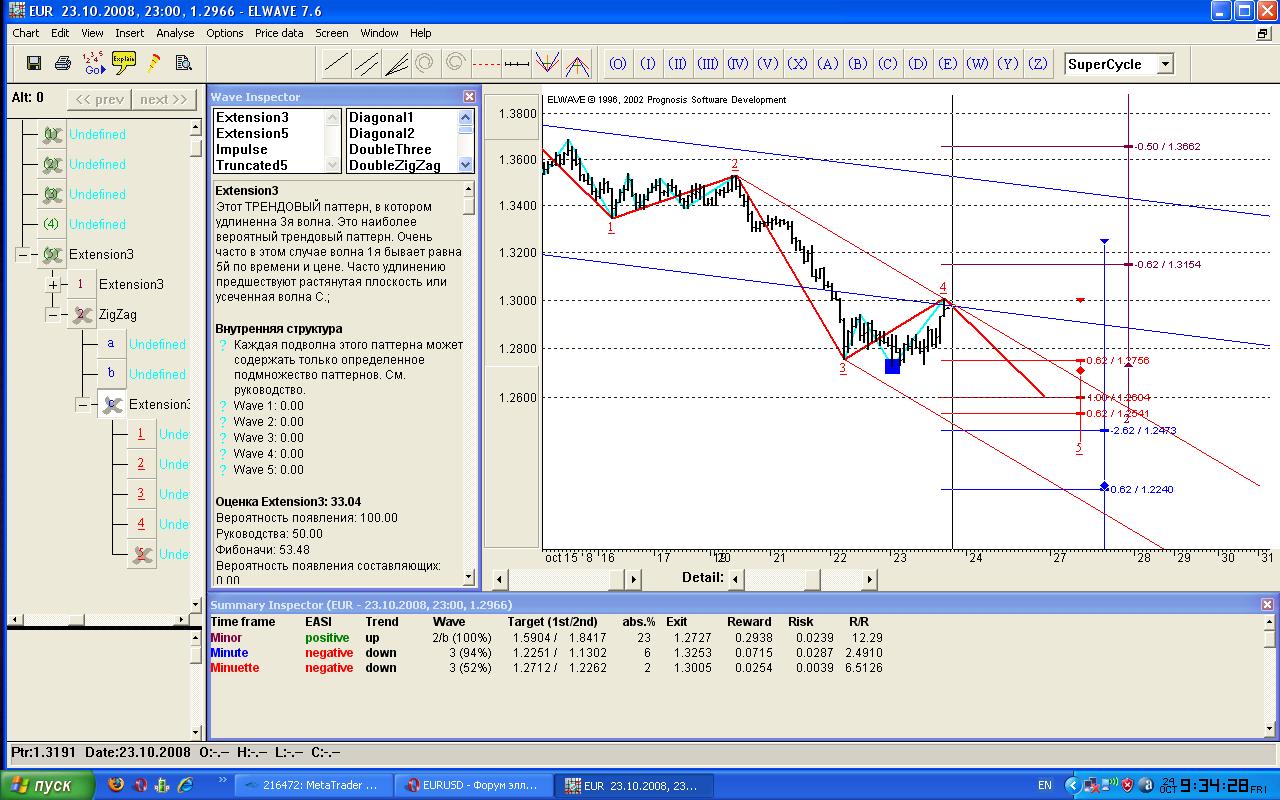Open the Options menu

click(x=225, y=33)
